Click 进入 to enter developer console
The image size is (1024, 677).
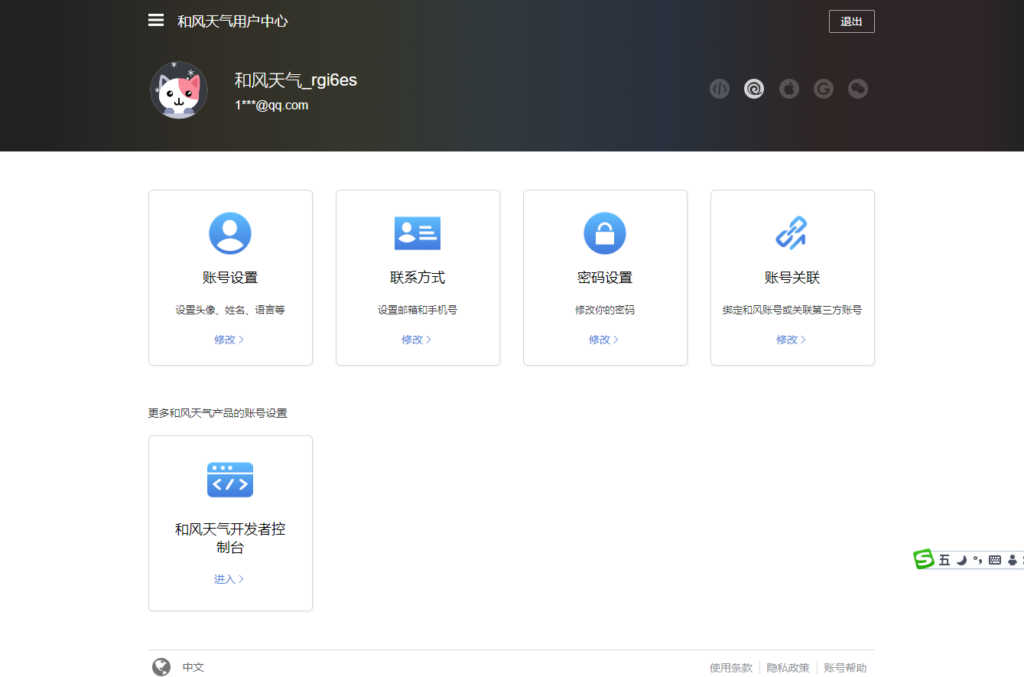[x=228, y=579]
